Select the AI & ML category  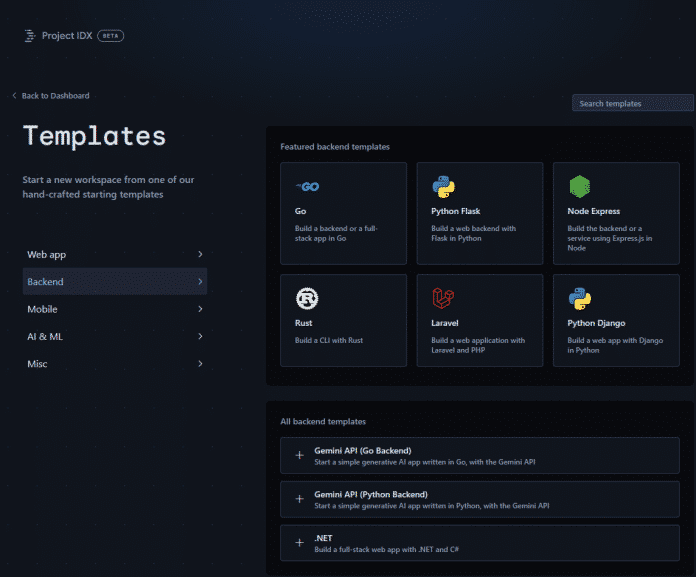115,336
